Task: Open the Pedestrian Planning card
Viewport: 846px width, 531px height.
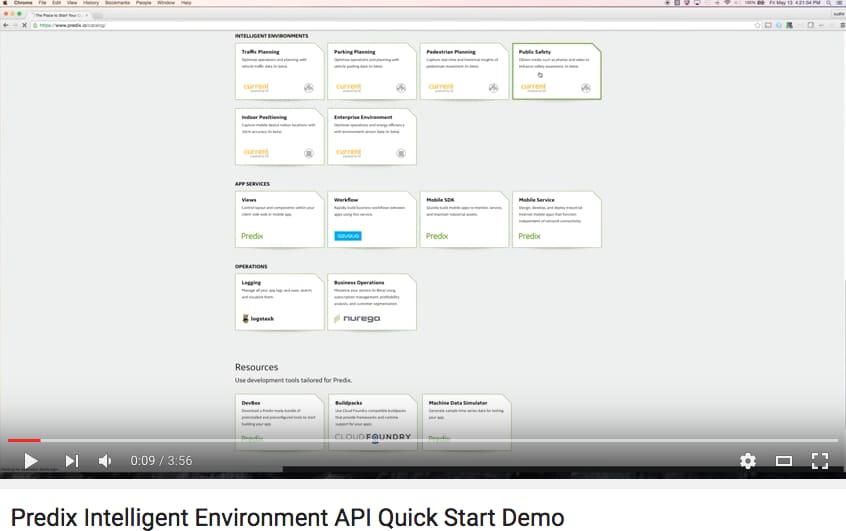Action: coord(464,71)
